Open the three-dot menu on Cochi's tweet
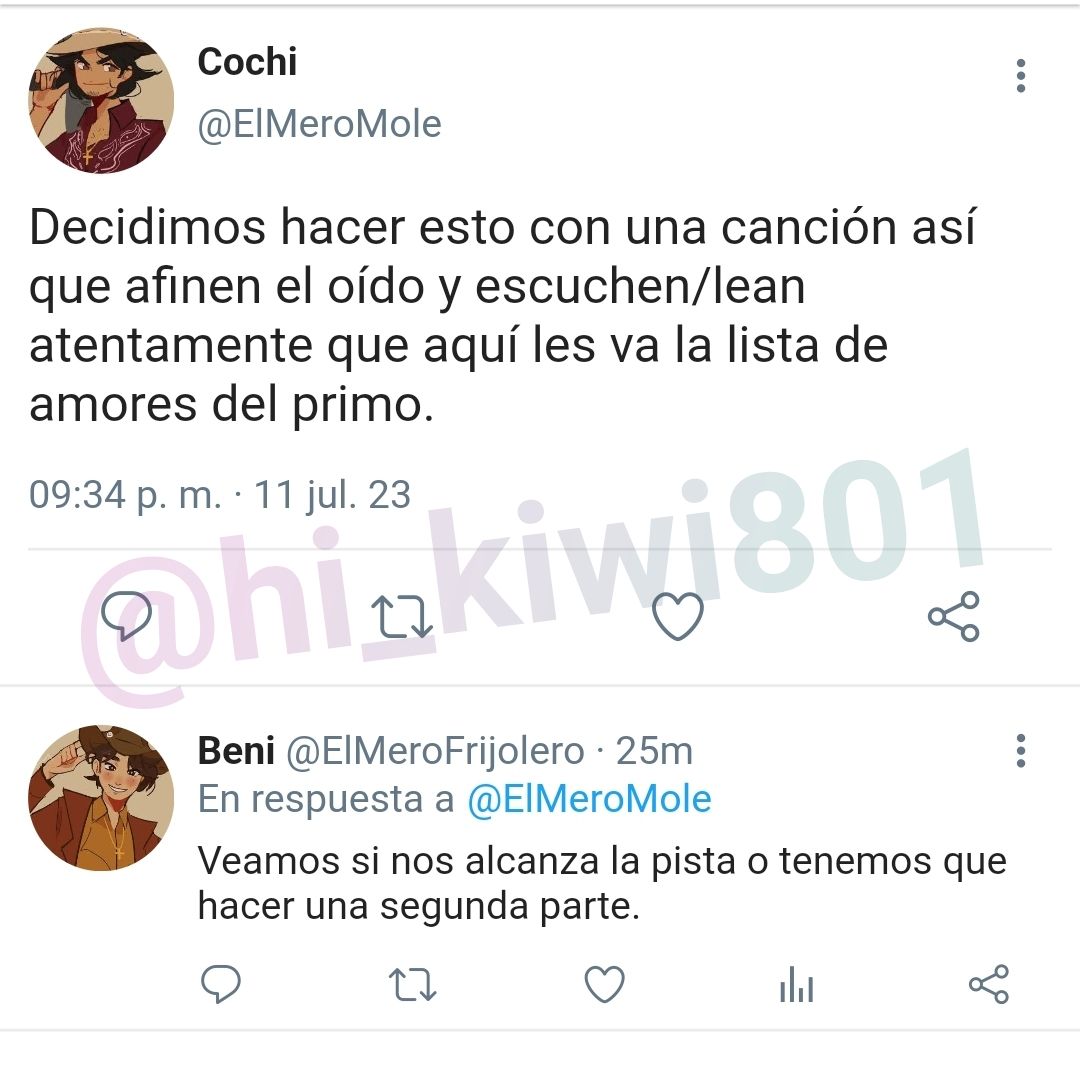 1021,76
